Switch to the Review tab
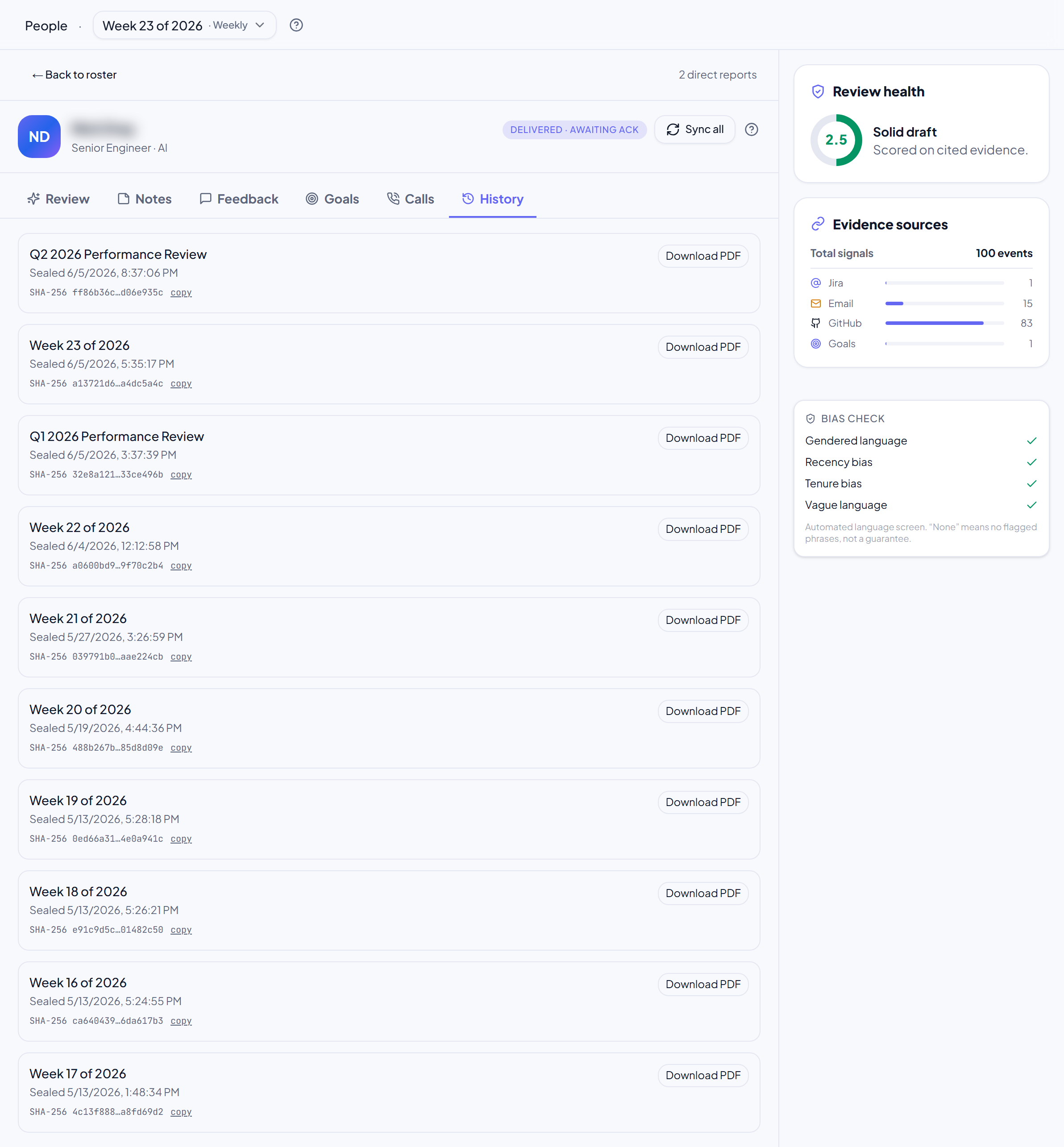This screenshot has width=1064, height=1147. tap(58, 199)
